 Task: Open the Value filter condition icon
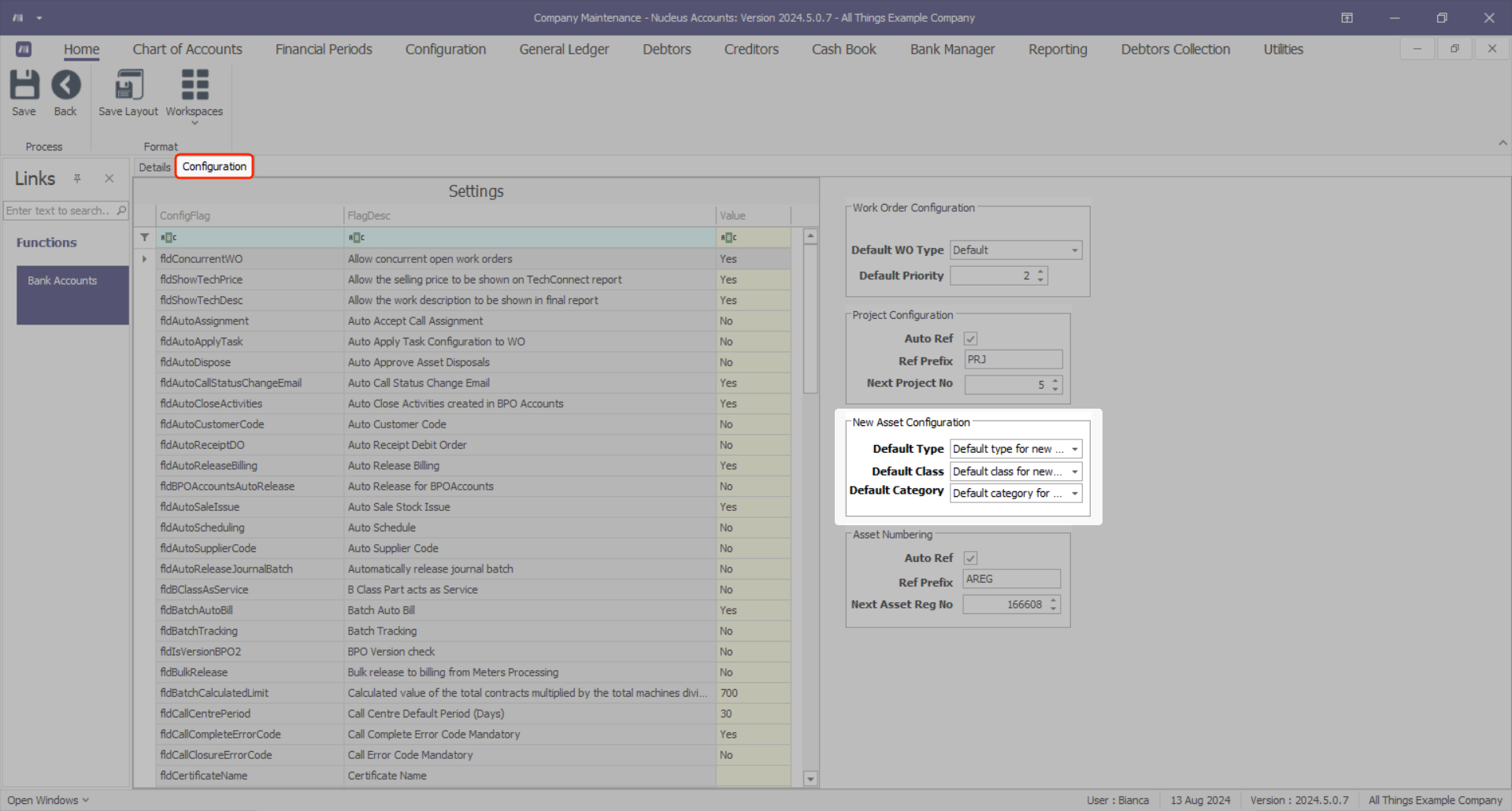coord(728,237)
